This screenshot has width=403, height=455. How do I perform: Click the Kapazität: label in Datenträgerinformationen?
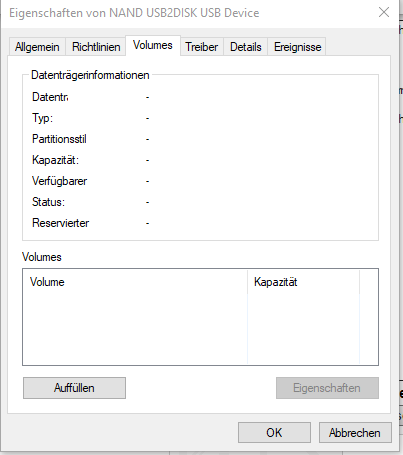[55, 160]
